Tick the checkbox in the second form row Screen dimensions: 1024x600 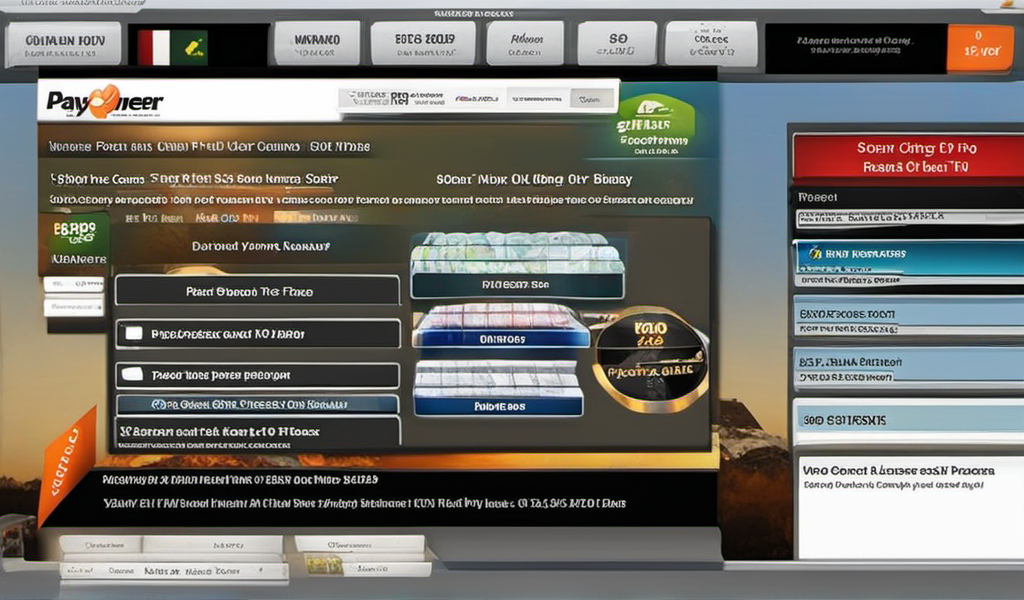click(132, 333)
